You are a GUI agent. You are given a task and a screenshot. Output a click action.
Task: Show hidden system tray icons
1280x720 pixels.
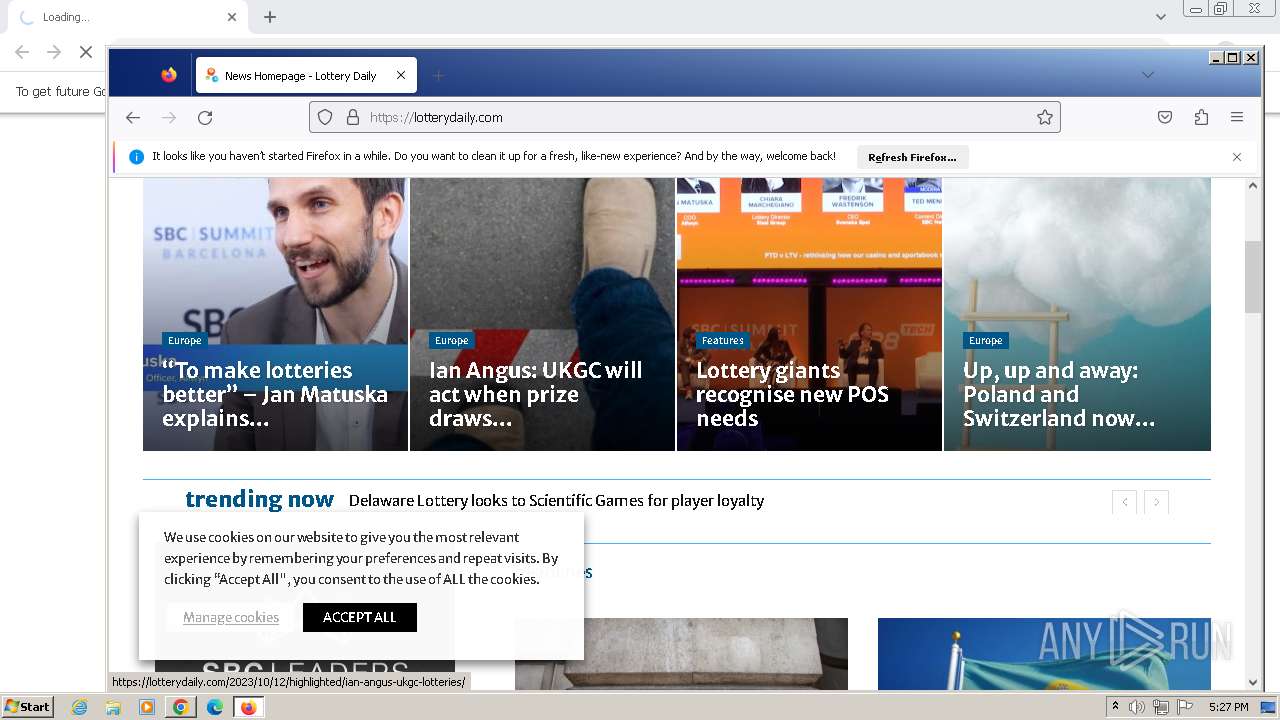[x=1115, y=707]
